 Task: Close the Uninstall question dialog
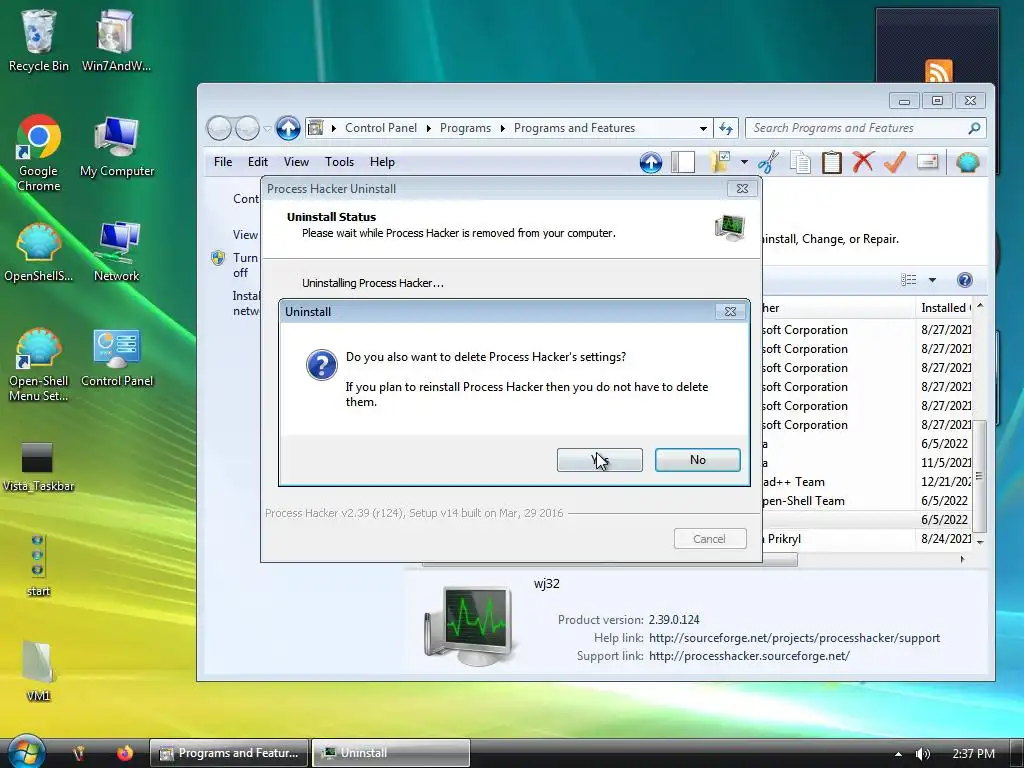pos(730,312)
